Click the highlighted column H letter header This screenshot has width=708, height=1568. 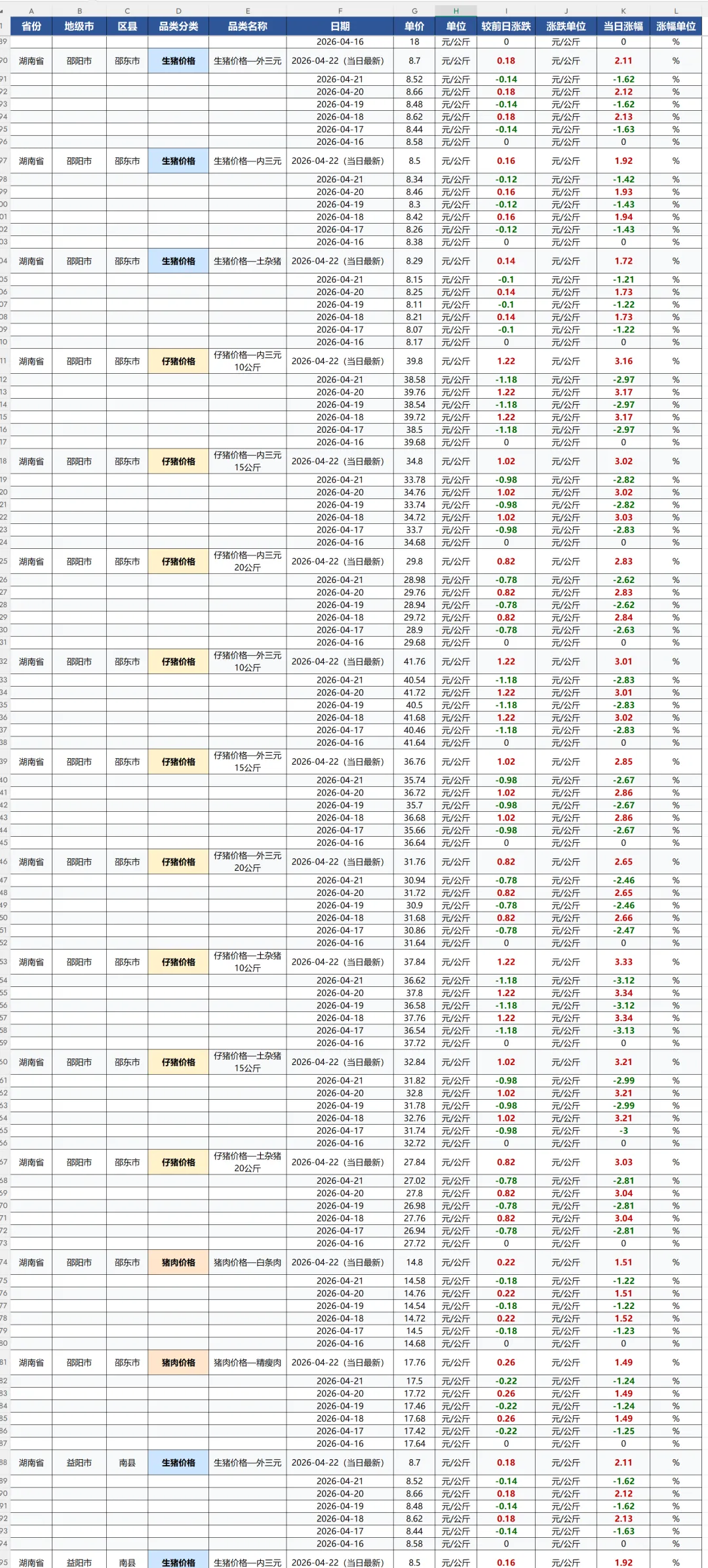coord(456,11)
